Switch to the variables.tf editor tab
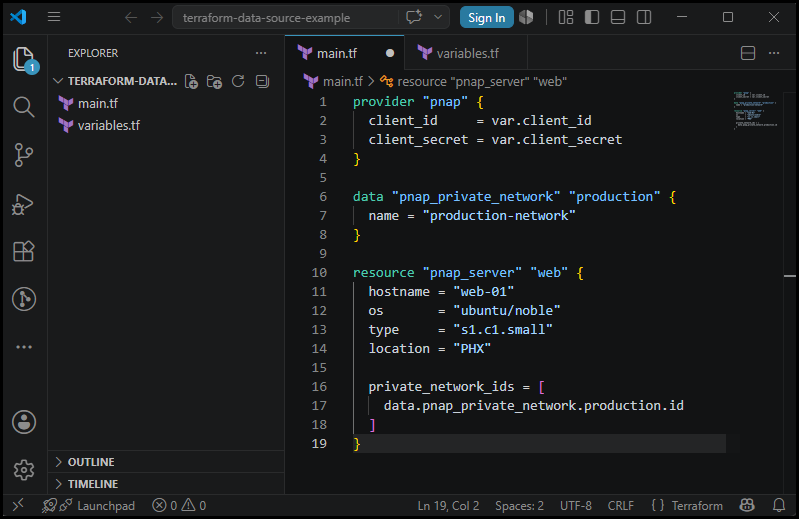 466,53
